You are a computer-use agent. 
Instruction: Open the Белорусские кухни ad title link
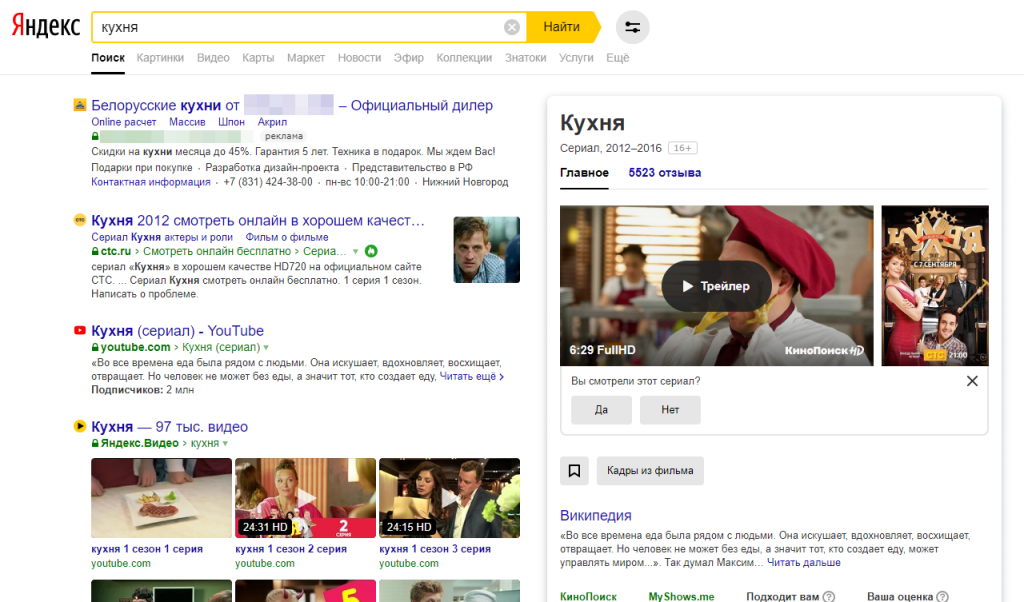292,105
